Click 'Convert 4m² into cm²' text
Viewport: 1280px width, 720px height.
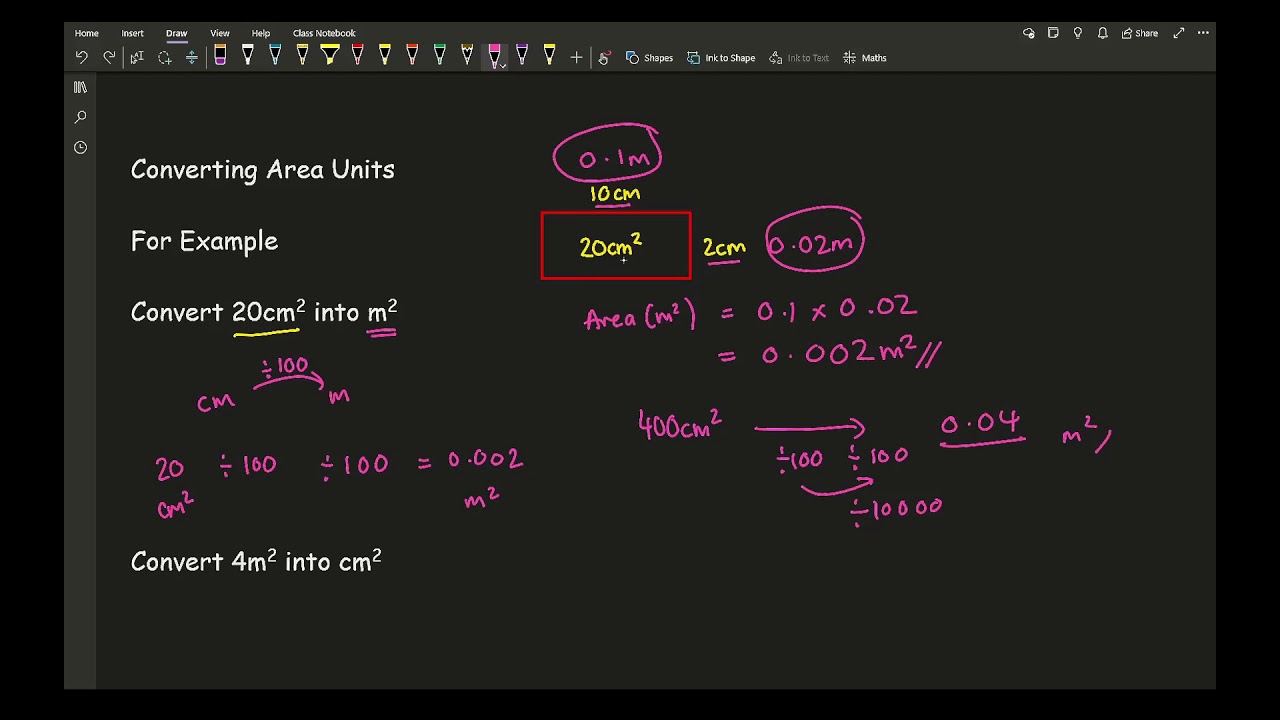[x=256, y=561]
